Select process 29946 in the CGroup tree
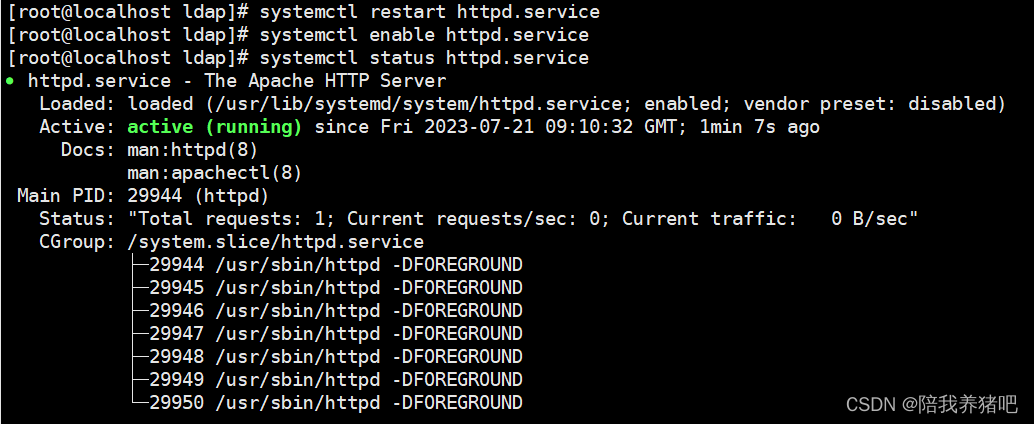This screenshot has height=424, width=1034. pyautogui.click(x=336, y=311)
